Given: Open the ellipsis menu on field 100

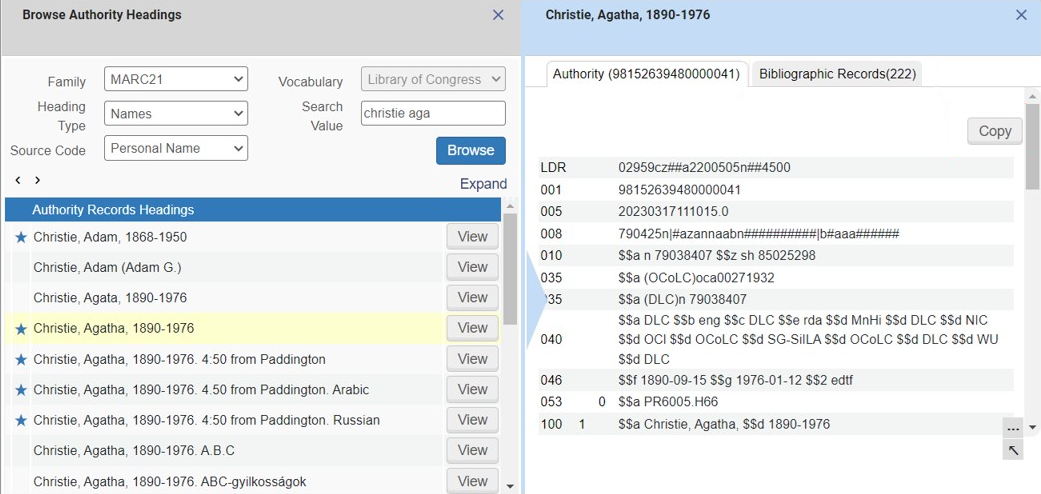Looking at the screenshot, I should (1012, 428).
